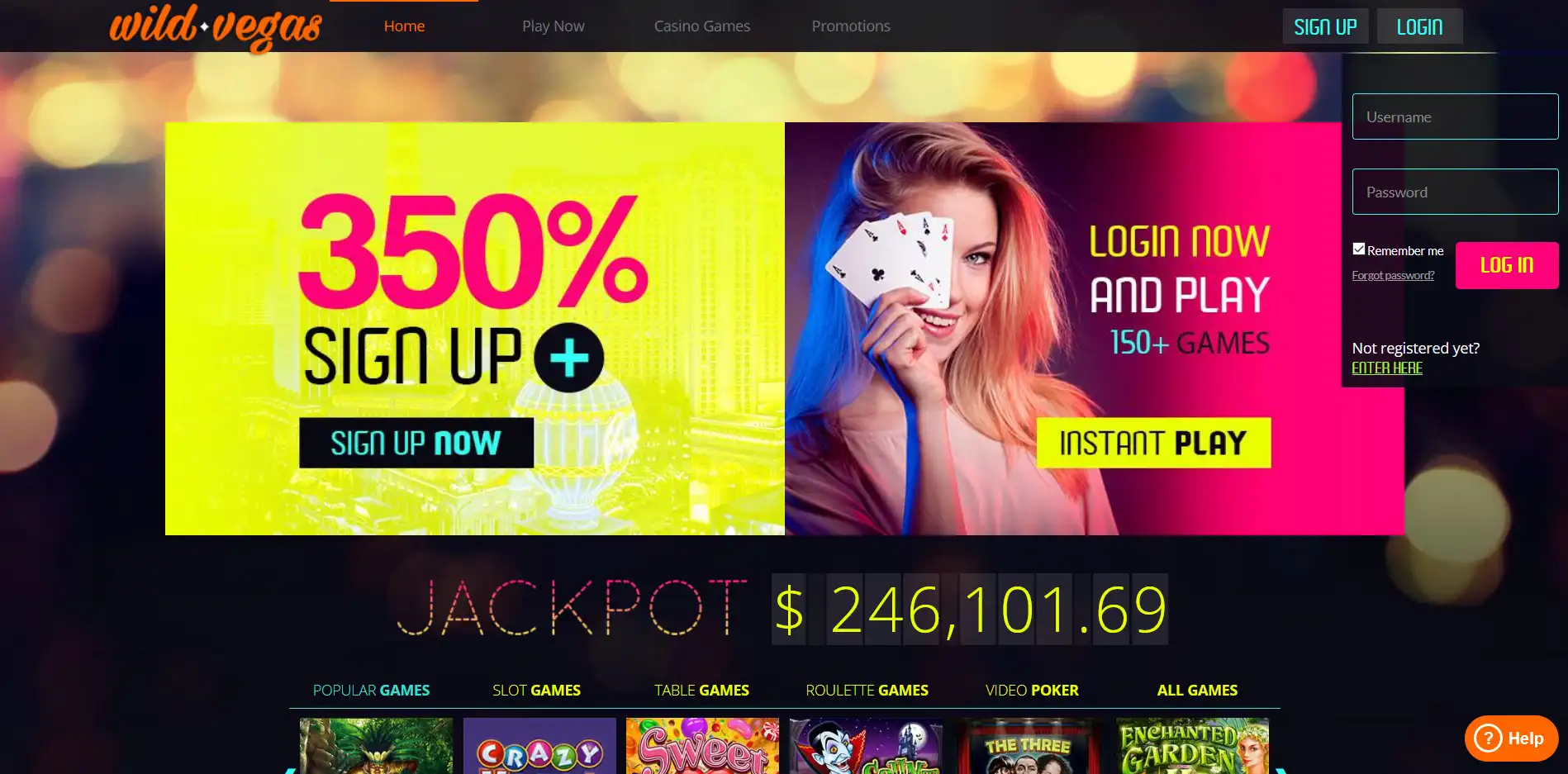Click the Forgot password link
The width and height of the screenshot is (1568, 774).
(1393, 275)
